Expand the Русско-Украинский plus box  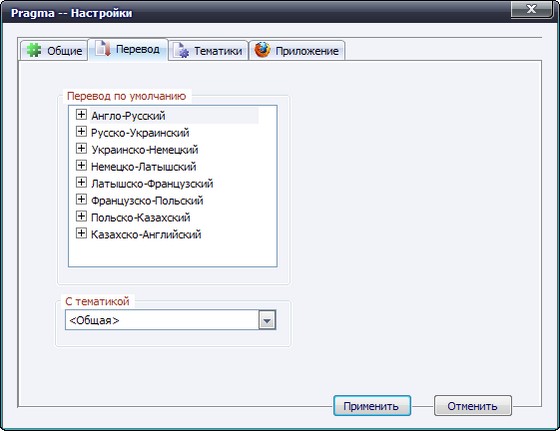coord(81,131)
